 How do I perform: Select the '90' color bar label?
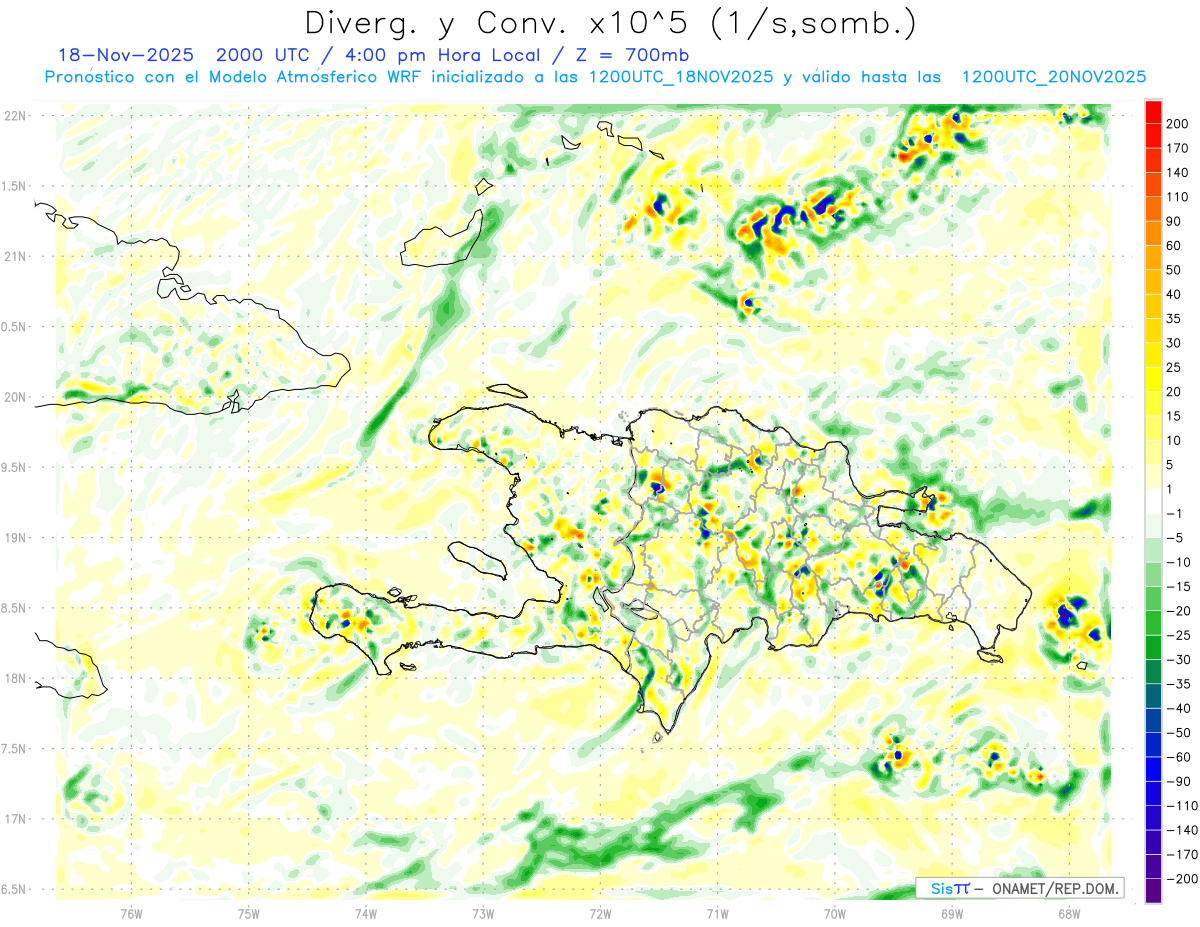click(x=1176, y=221)
